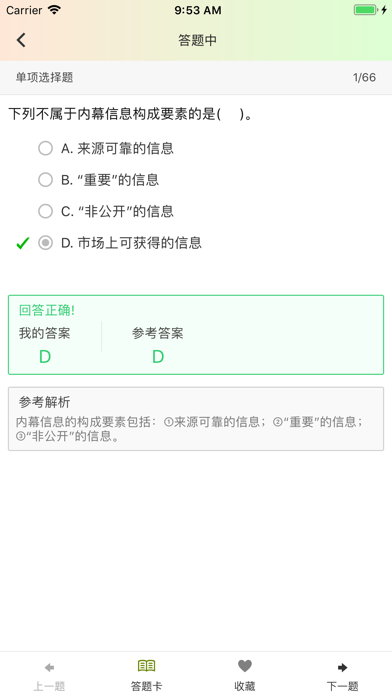Go to previous question with 上一题 arrow
392x696 pixels.
(49, 667)
